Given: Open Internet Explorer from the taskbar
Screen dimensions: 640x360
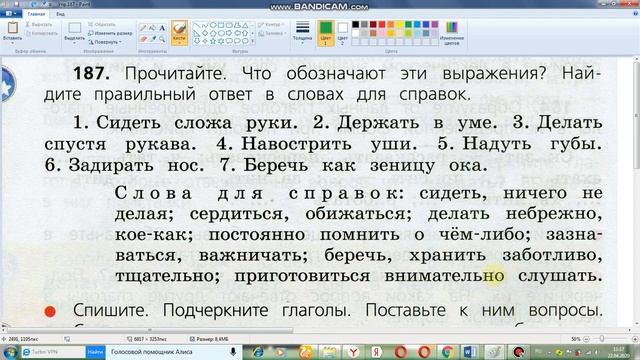Looking at the screenshot, I should 258,352.
